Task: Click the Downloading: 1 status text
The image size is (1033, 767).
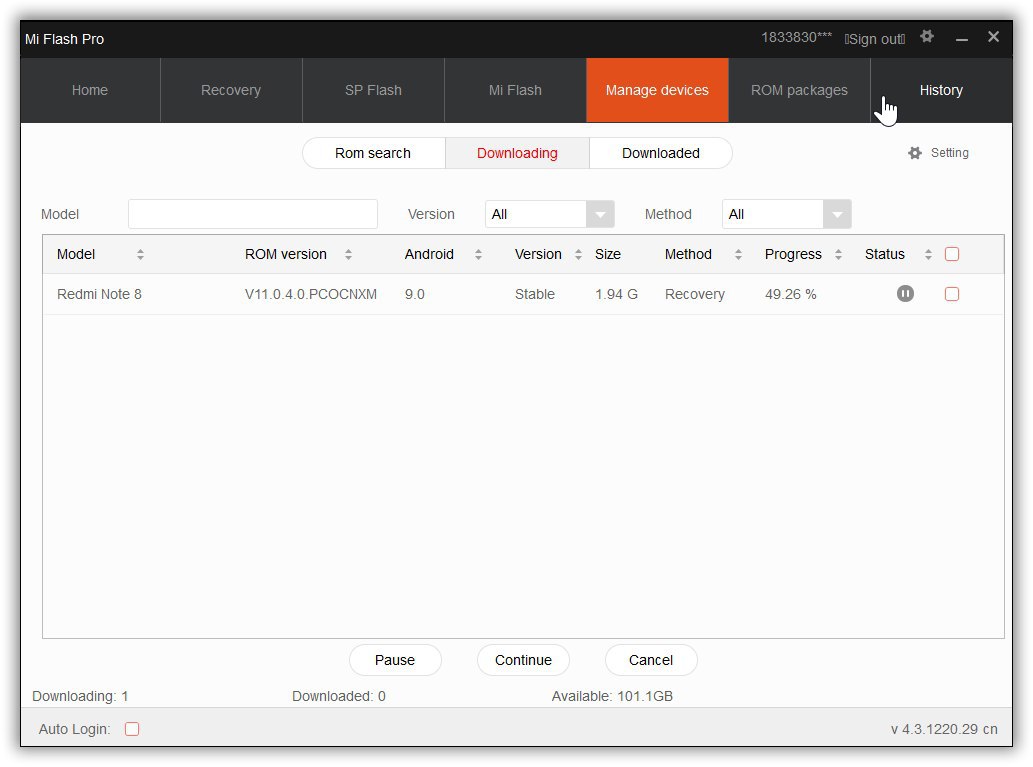Action: point(80,696)
